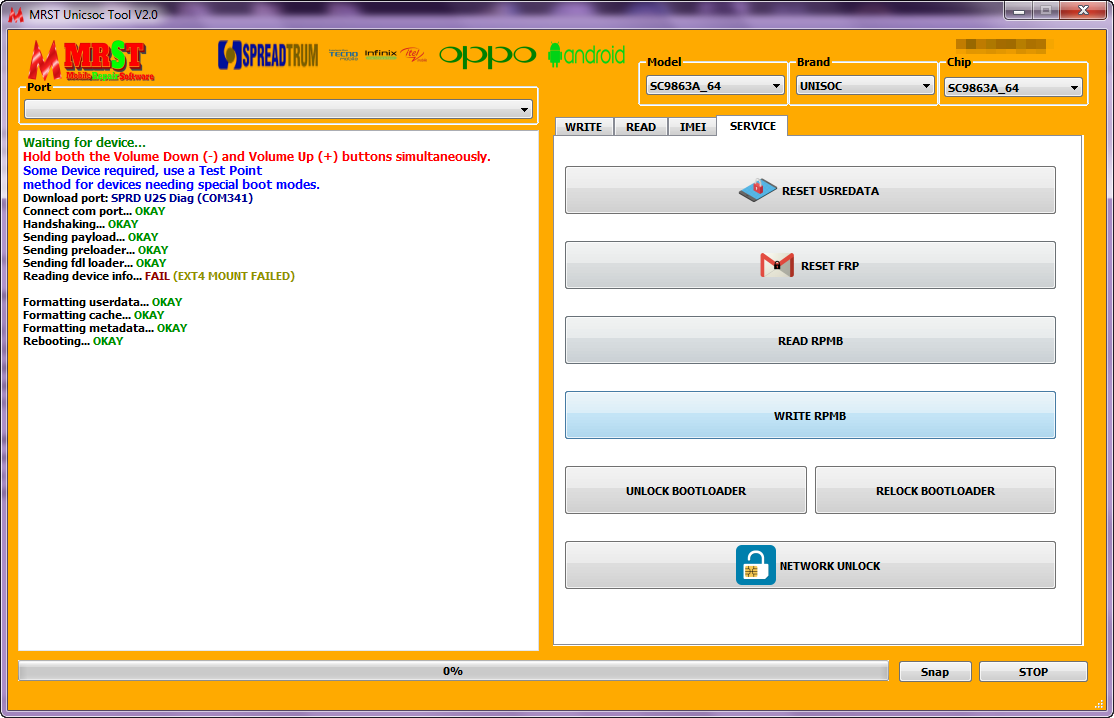
Task: Click the OPPO brand logo
Action: 487,55
